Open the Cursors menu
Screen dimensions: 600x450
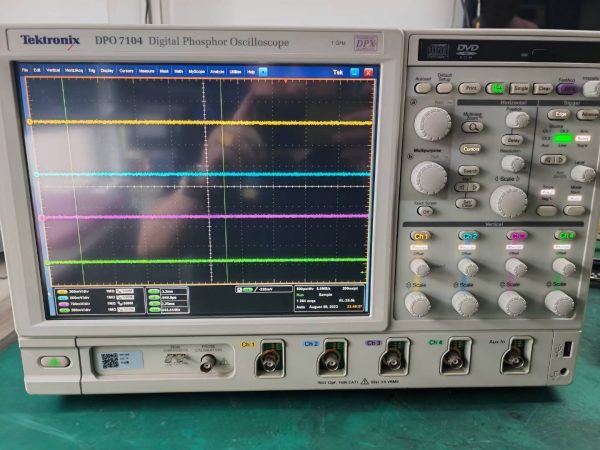tap(127, 71)
